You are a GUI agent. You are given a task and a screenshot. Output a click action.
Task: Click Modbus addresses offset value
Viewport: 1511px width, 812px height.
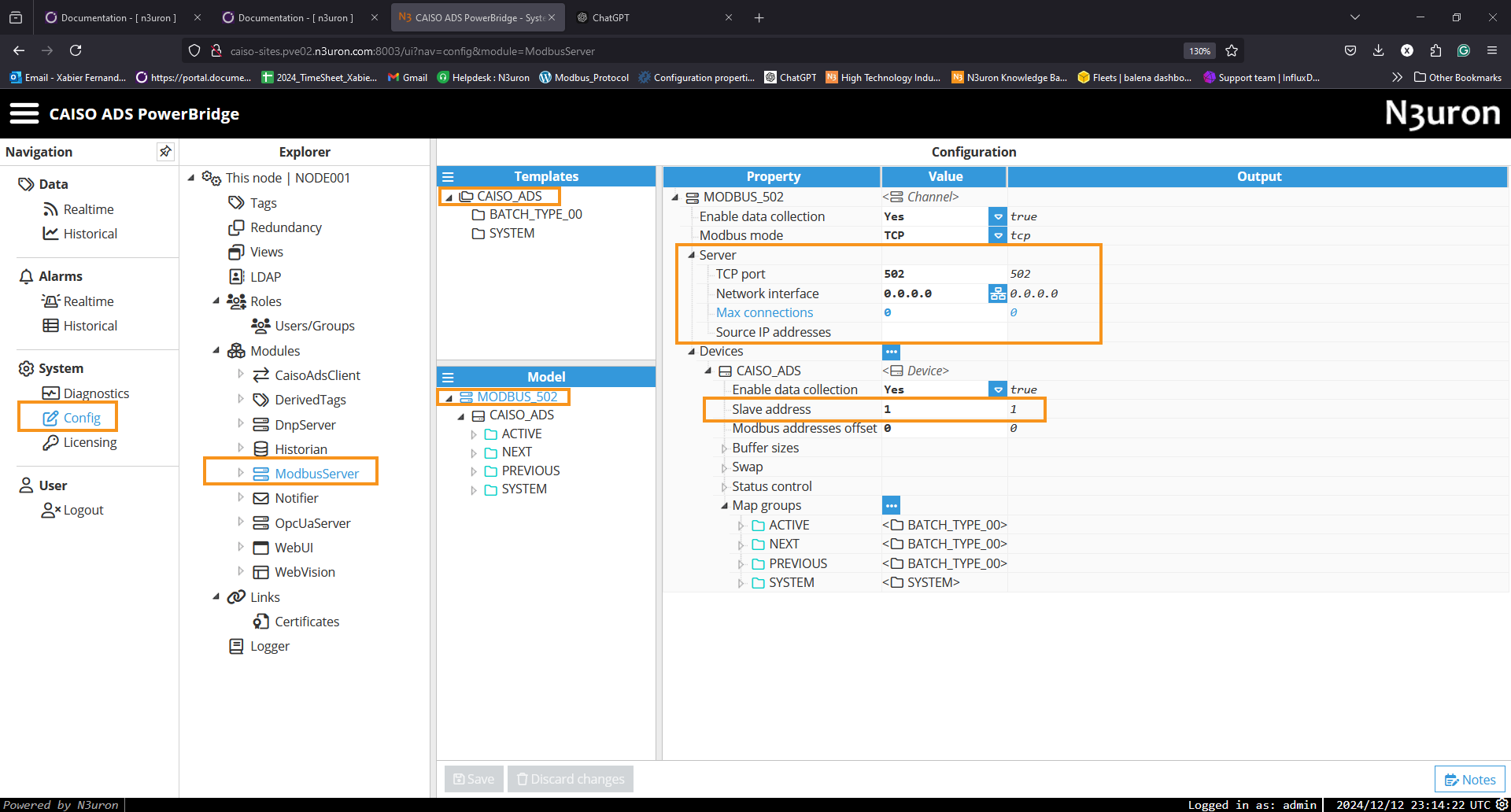point(944,428)
